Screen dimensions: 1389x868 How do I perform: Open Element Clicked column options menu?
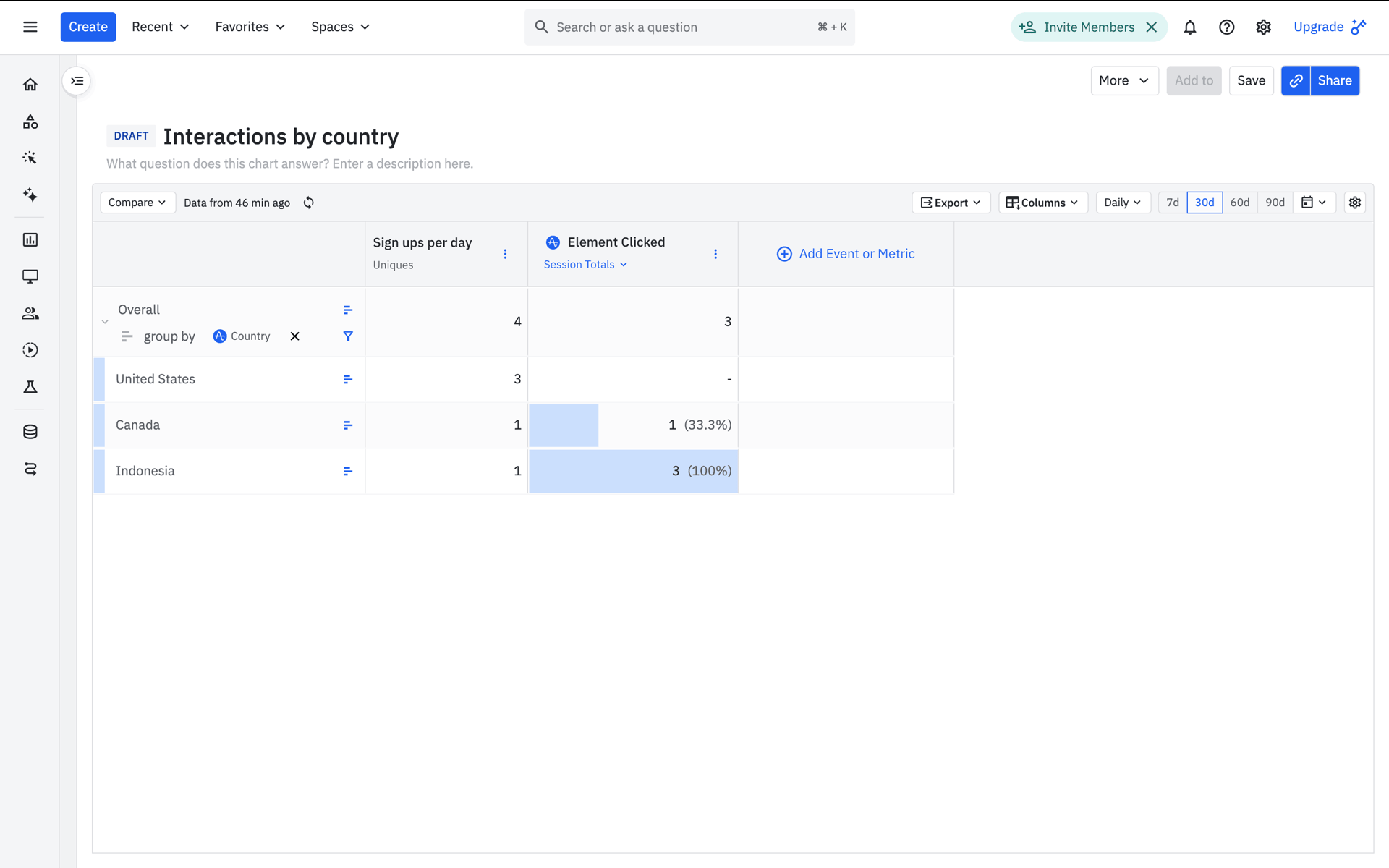point(715,254)
